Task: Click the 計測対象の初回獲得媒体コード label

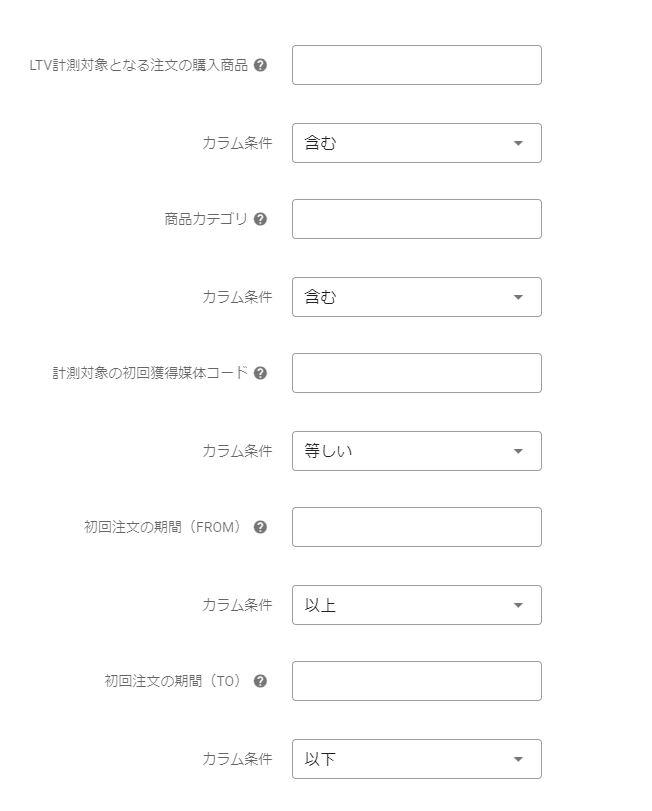Action: point(150,373)
